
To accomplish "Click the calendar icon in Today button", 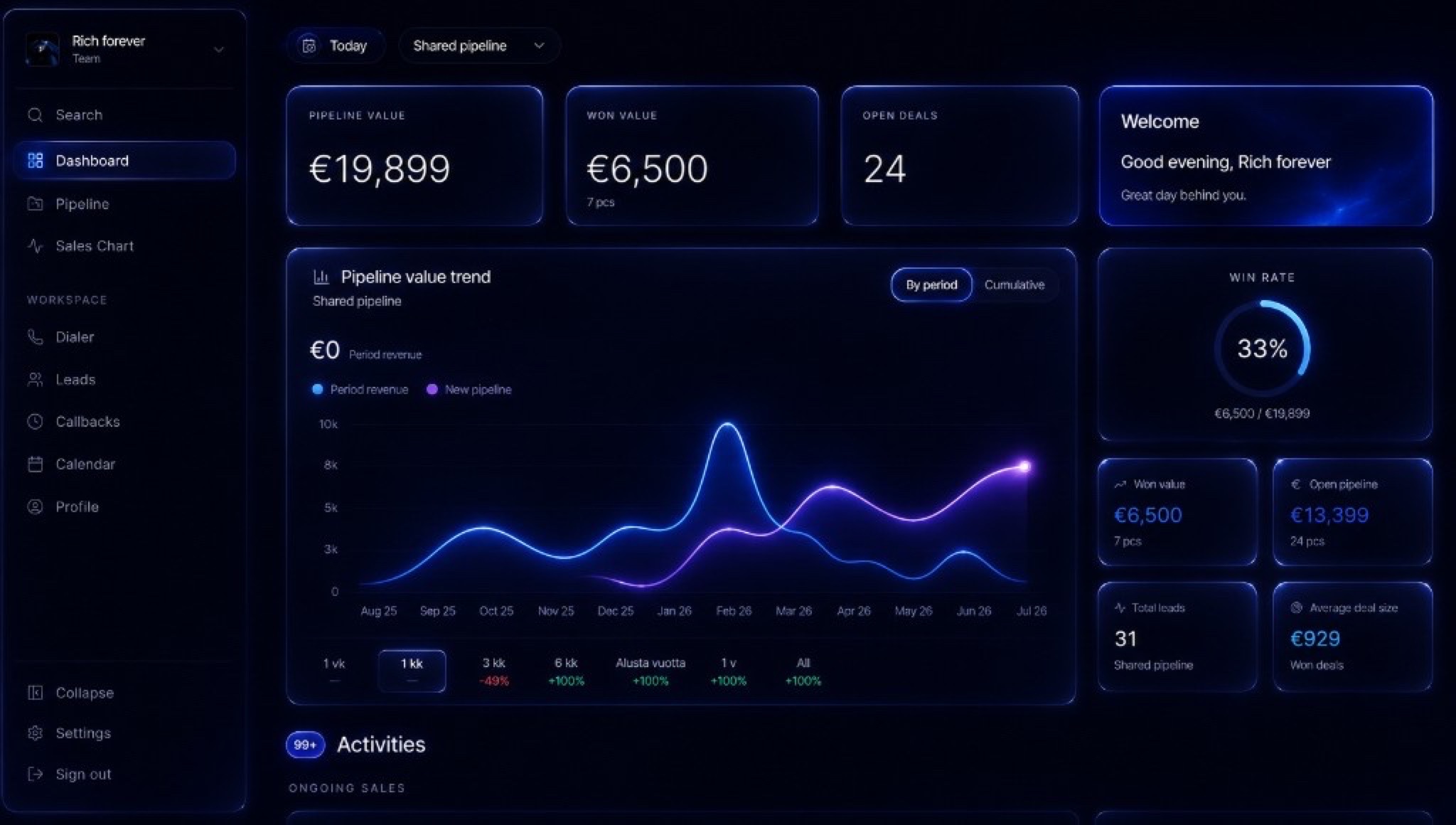I will pos(309,46).
